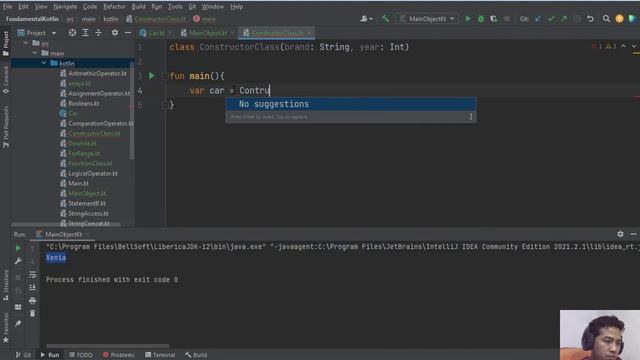The width and height of the screenshot is (640, 360).
Task: Open Project panel settings gear
Action: (x=115, y=33)
